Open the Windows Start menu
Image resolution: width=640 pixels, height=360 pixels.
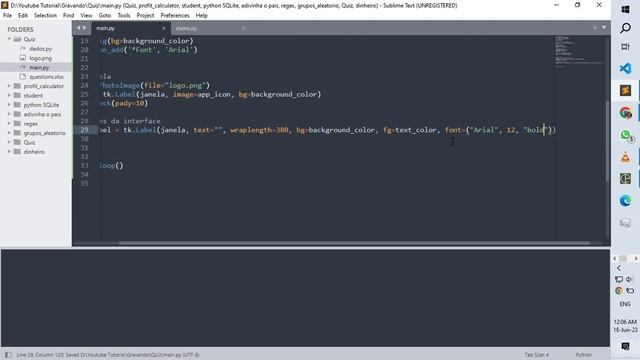point(625,9)
